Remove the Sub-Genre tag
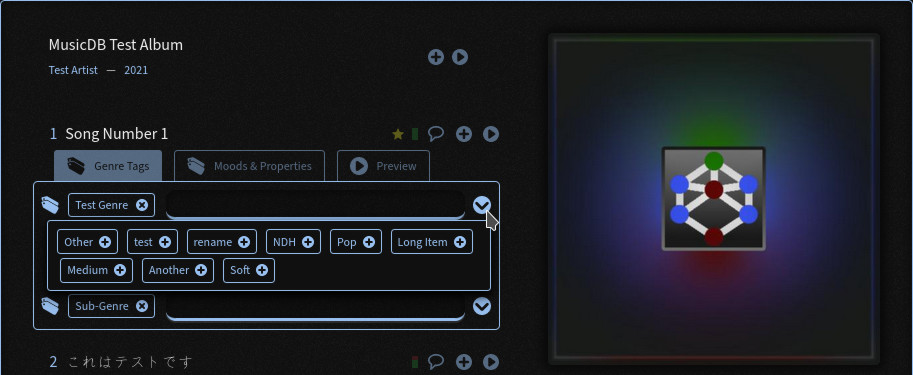Screen dimensions: 913x375 pyautogui.click(x=141, y=306)
